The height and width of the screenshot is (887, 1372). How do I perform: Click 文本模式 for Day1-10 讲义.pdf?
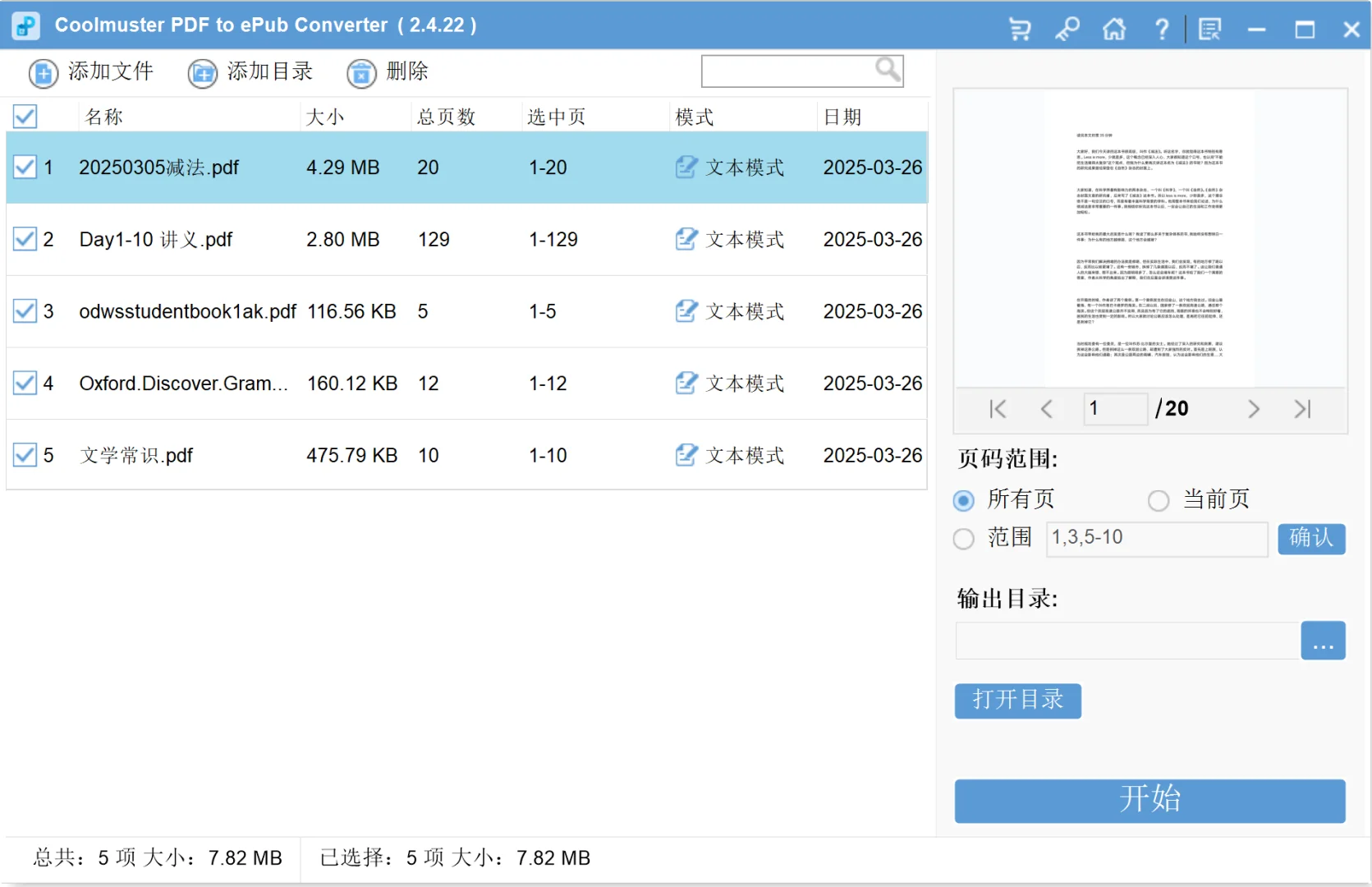click(746, 239)
